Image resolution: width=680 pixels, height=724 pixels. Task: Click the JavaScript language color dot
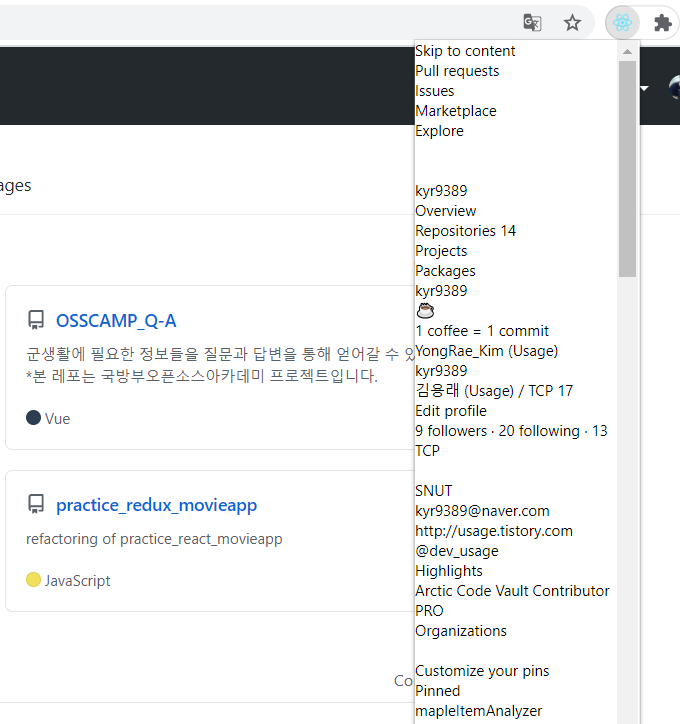tap(33, 579)
